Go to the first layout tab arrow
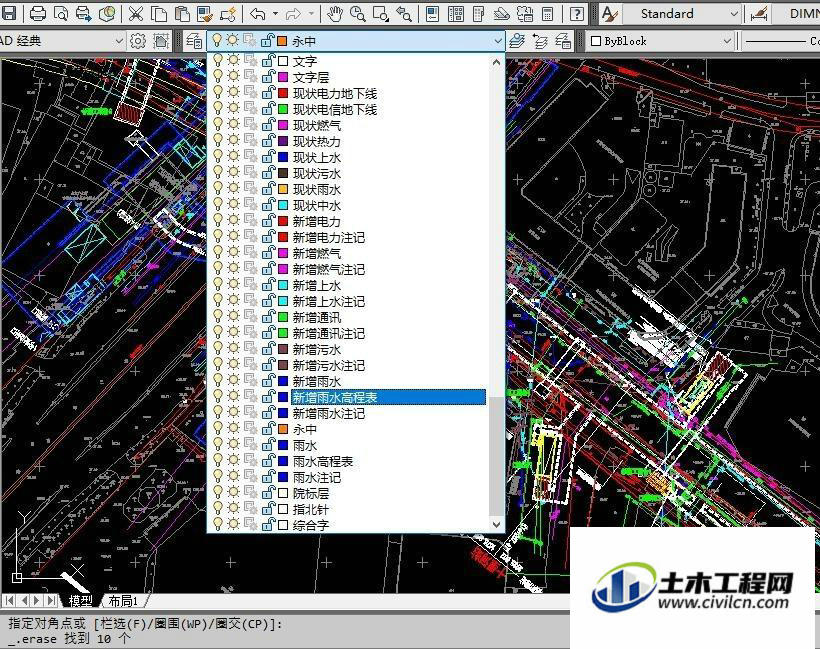This screenshot has width=820, height=649. click(x=9, y=600)
